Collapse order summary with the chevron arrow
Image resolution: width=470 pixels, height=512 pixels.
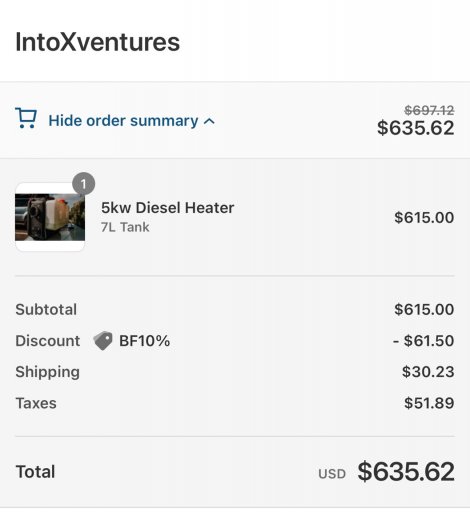click(x=209, y=121)
